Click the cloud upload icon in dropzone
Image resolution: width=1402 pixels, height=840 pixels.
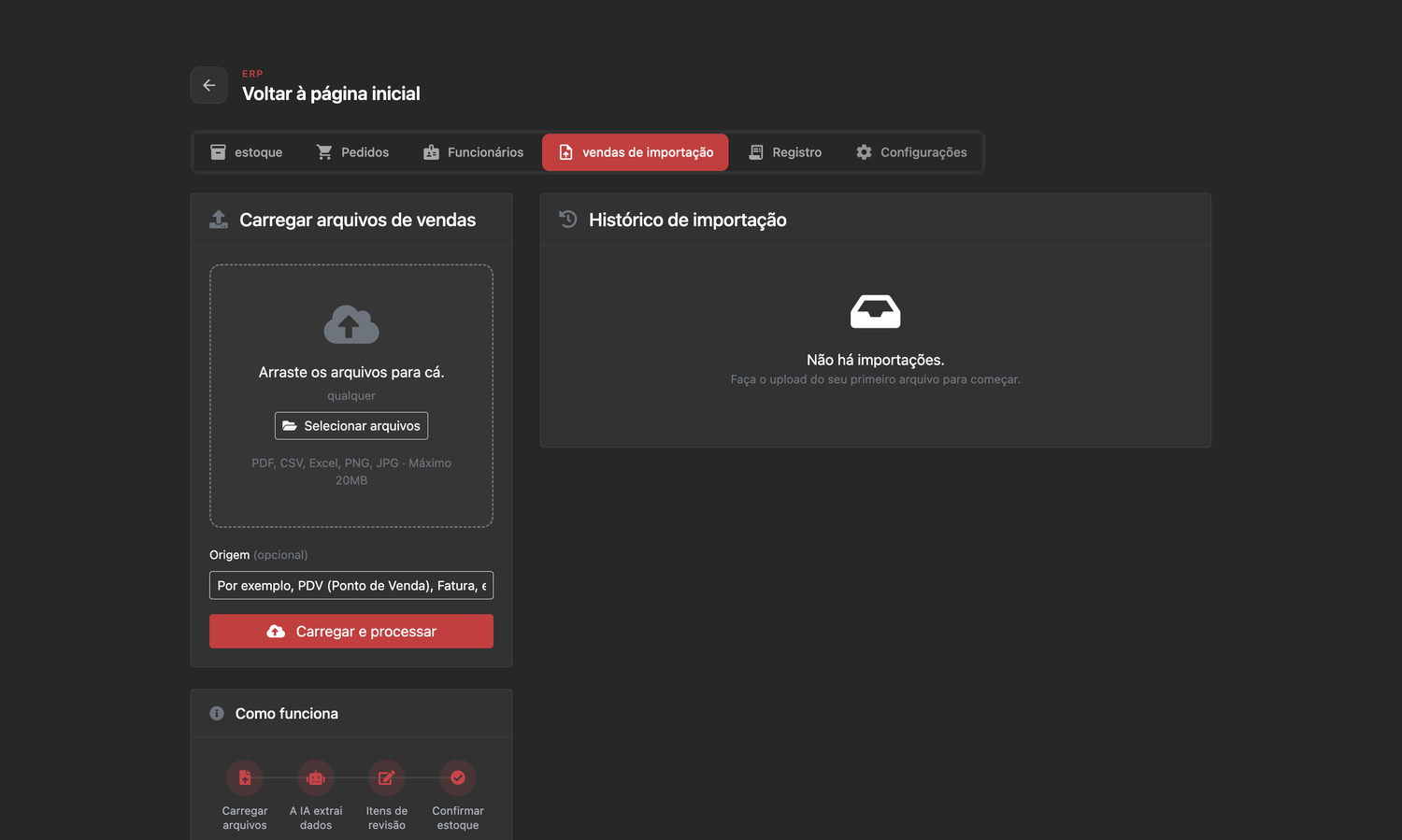point(351,324)
